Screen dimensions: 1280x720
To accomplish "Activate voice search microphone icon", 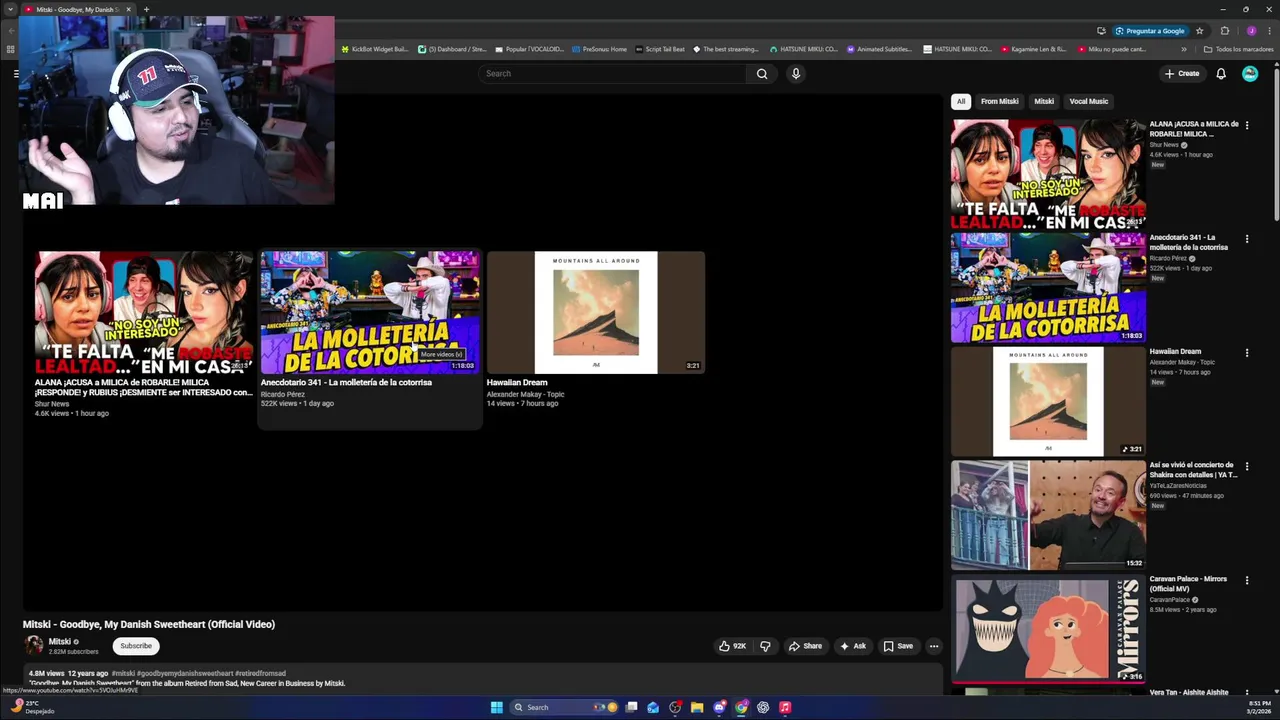I will click(x=796, y=73).
